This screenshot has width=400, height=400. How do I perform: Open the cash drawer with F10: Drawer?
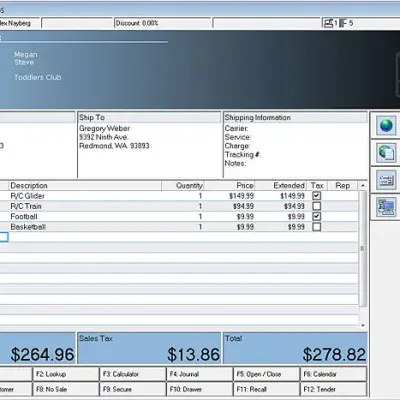click(200, 389)
